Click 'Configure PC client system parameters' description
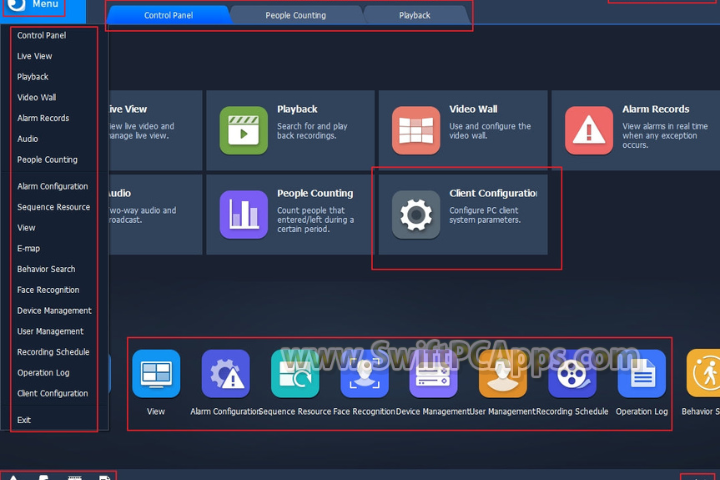 [x=485, y=215]
